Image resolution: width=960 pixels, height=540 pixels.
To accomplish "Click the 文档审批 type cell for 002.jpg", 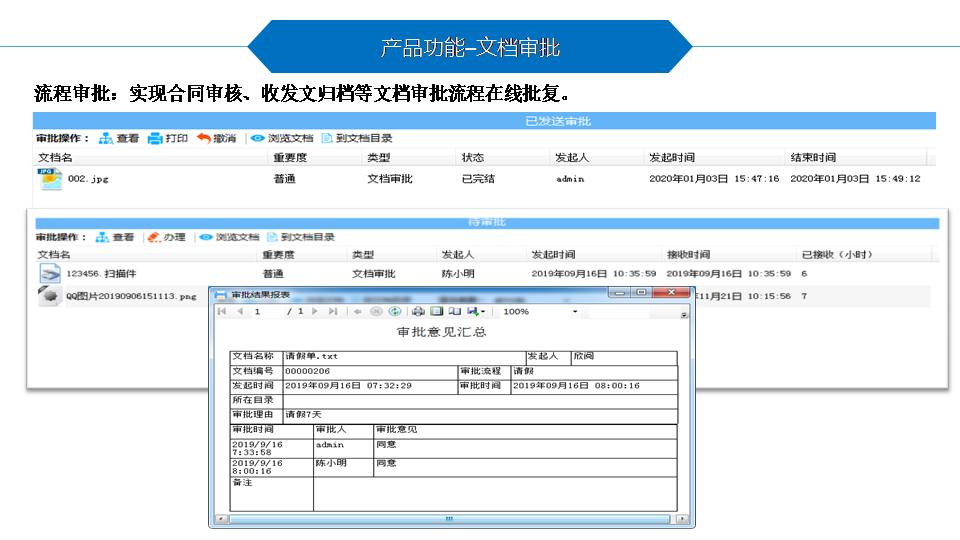I will (x=390, y=179).
